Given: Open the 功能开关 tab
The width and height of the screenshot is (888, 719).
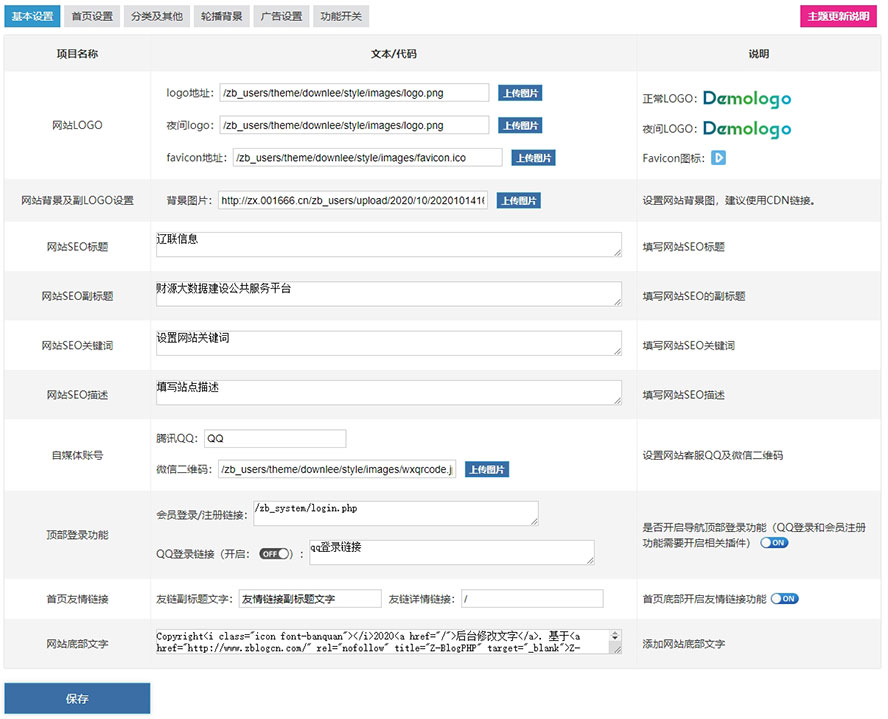Looking at the screenshot, I should [341, 17].
